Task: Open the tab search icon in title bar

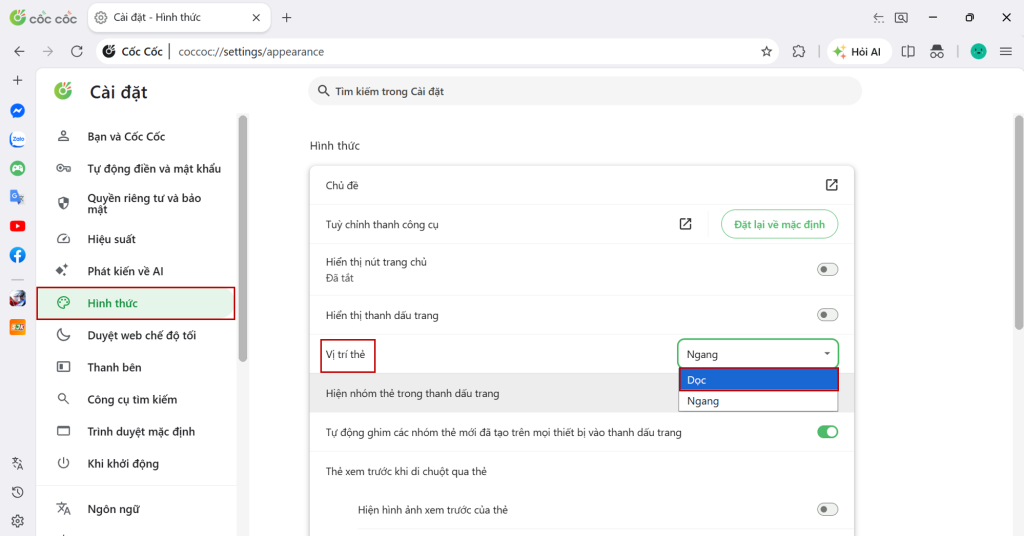Action: click(901, 18)
